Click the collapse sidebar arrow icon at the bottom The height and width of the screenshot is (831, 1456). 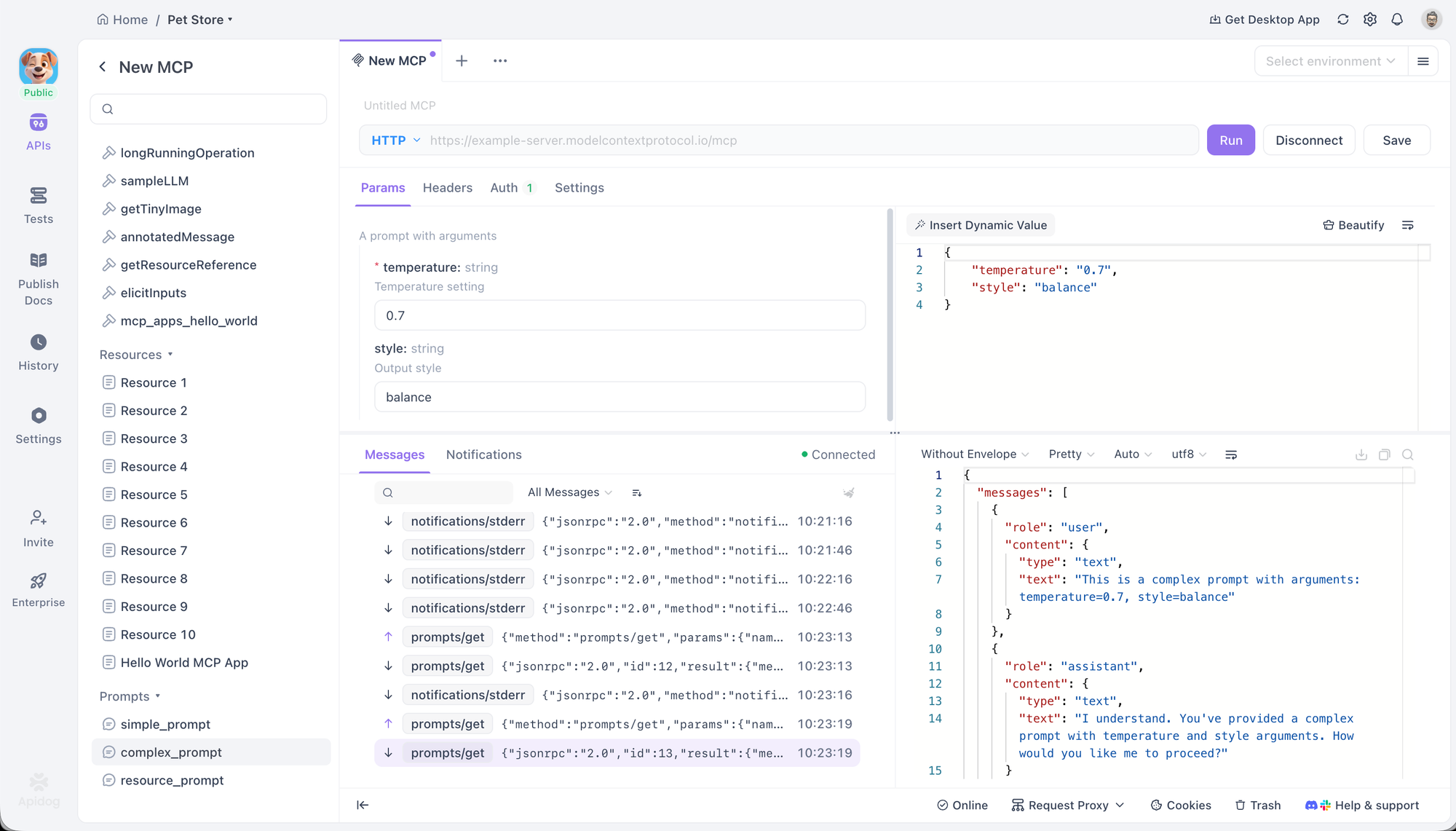point(363,805)
